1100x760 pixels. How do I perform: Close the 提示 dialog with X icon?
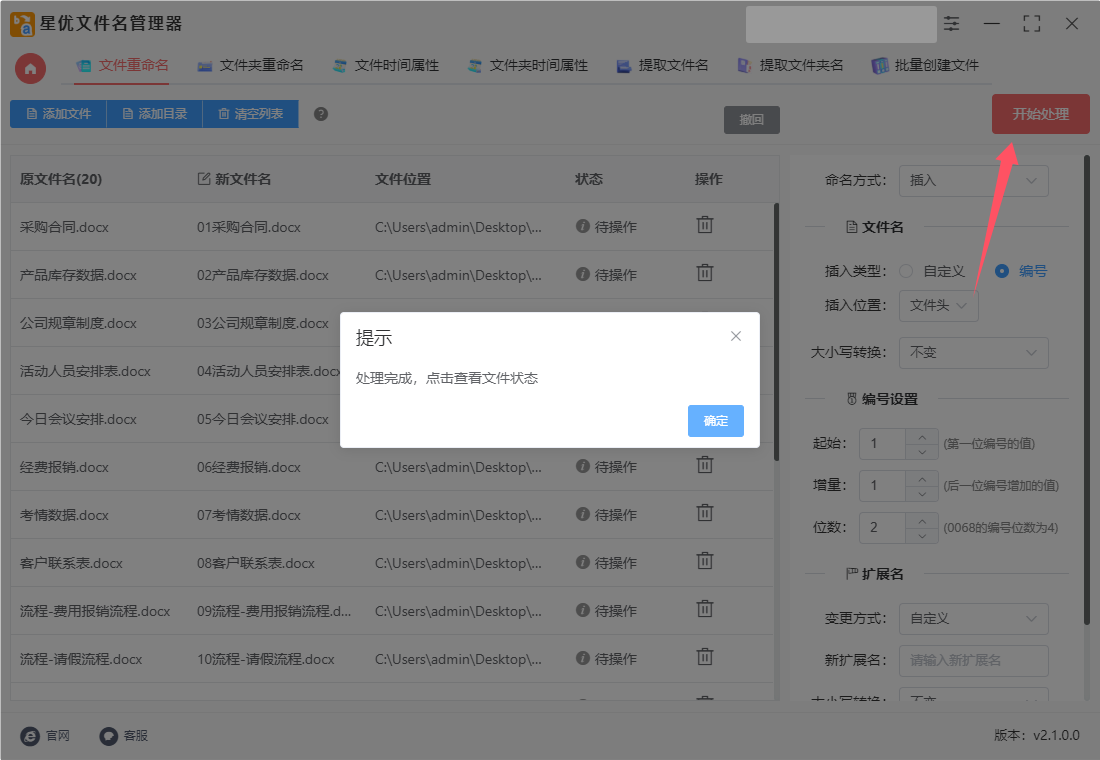tap(735, 336)
